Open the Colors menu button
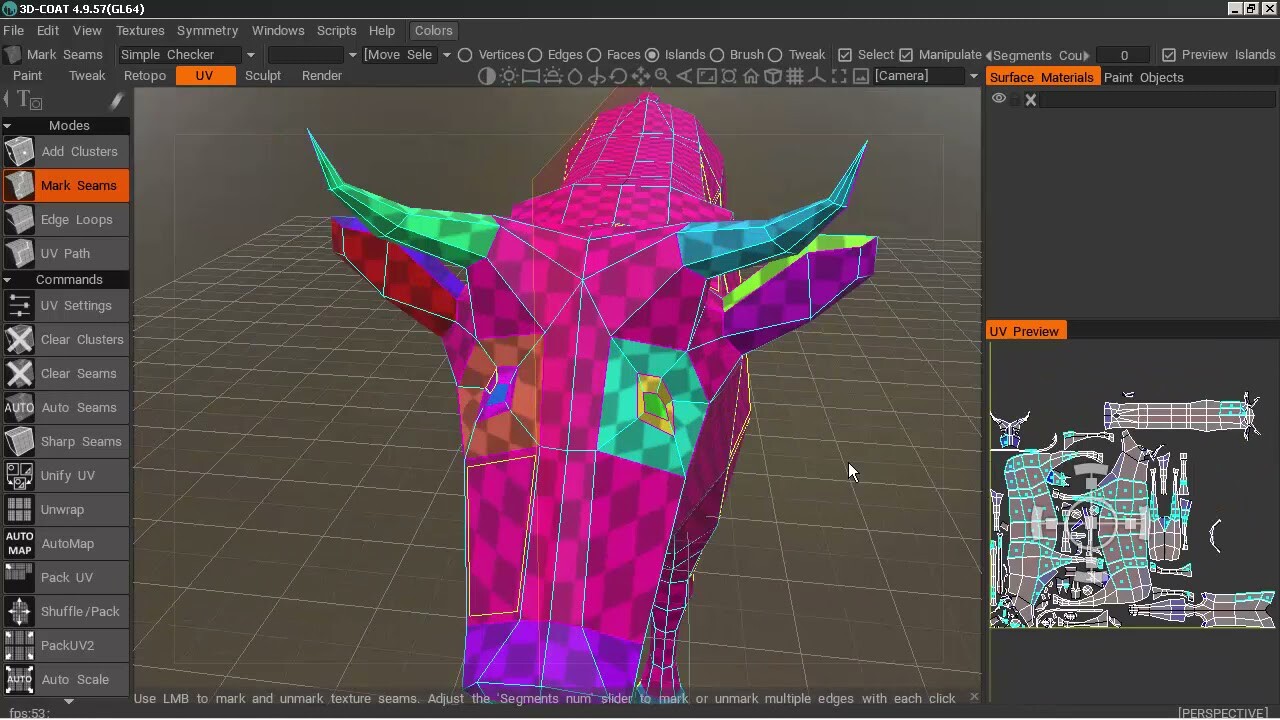This screenshot has height=720, width=1280. [433, 30]
